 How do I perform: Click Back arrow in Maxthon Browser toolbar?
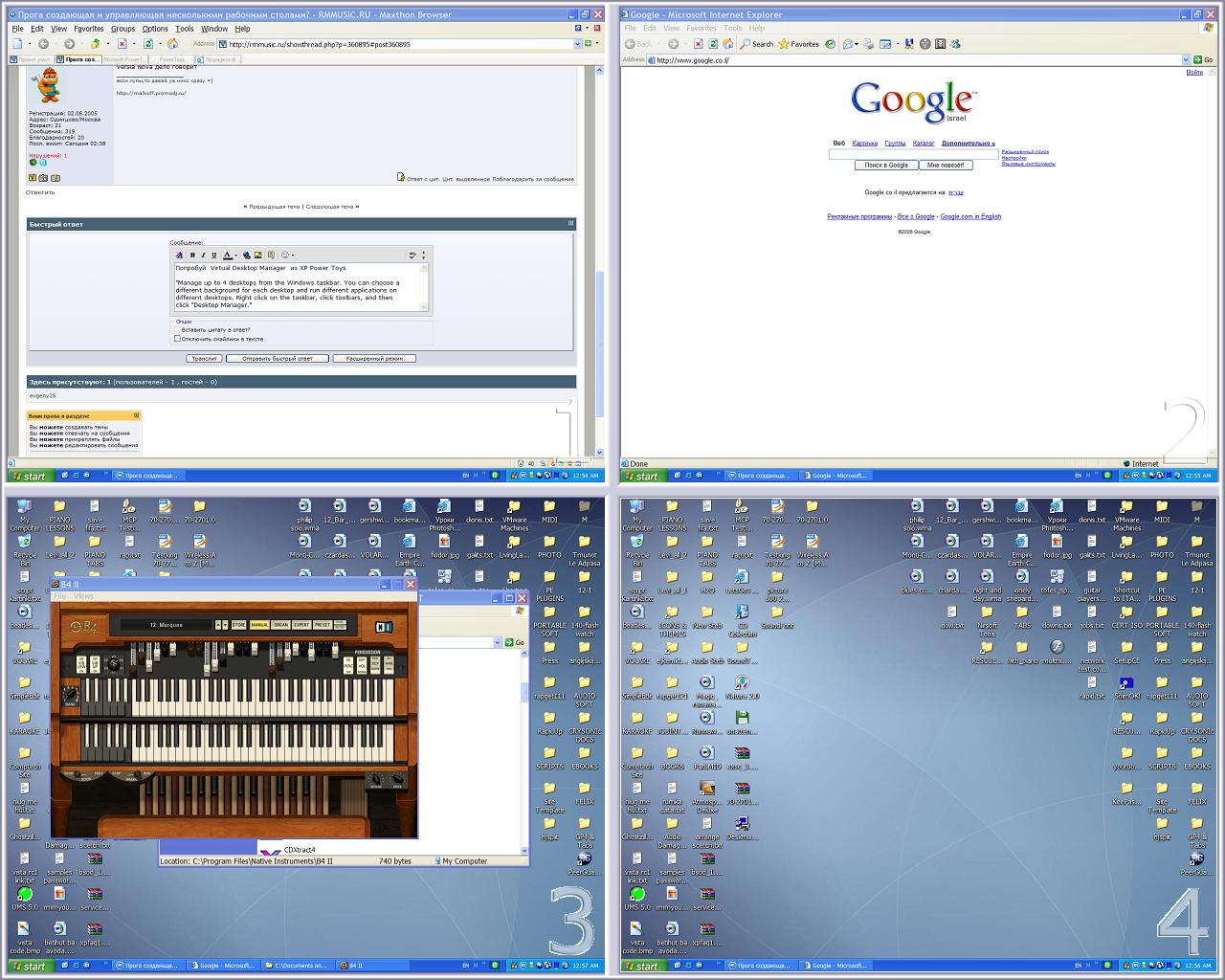point(43,44)
